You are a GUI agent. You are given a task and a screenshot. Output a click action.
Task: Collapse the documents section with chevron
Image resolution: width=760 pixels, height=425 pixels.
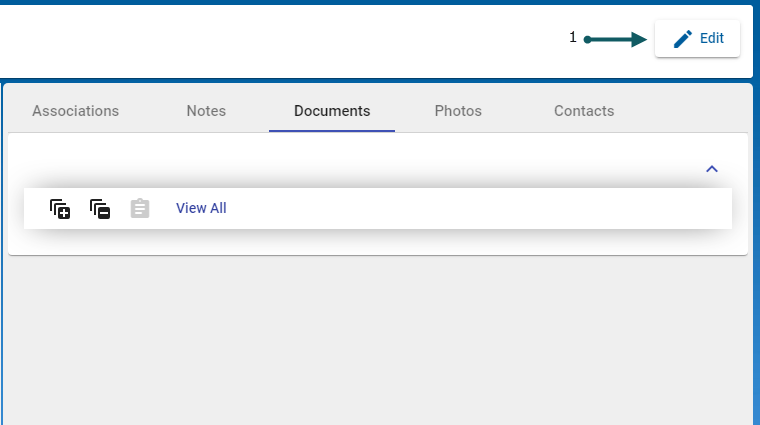[712, 169]
